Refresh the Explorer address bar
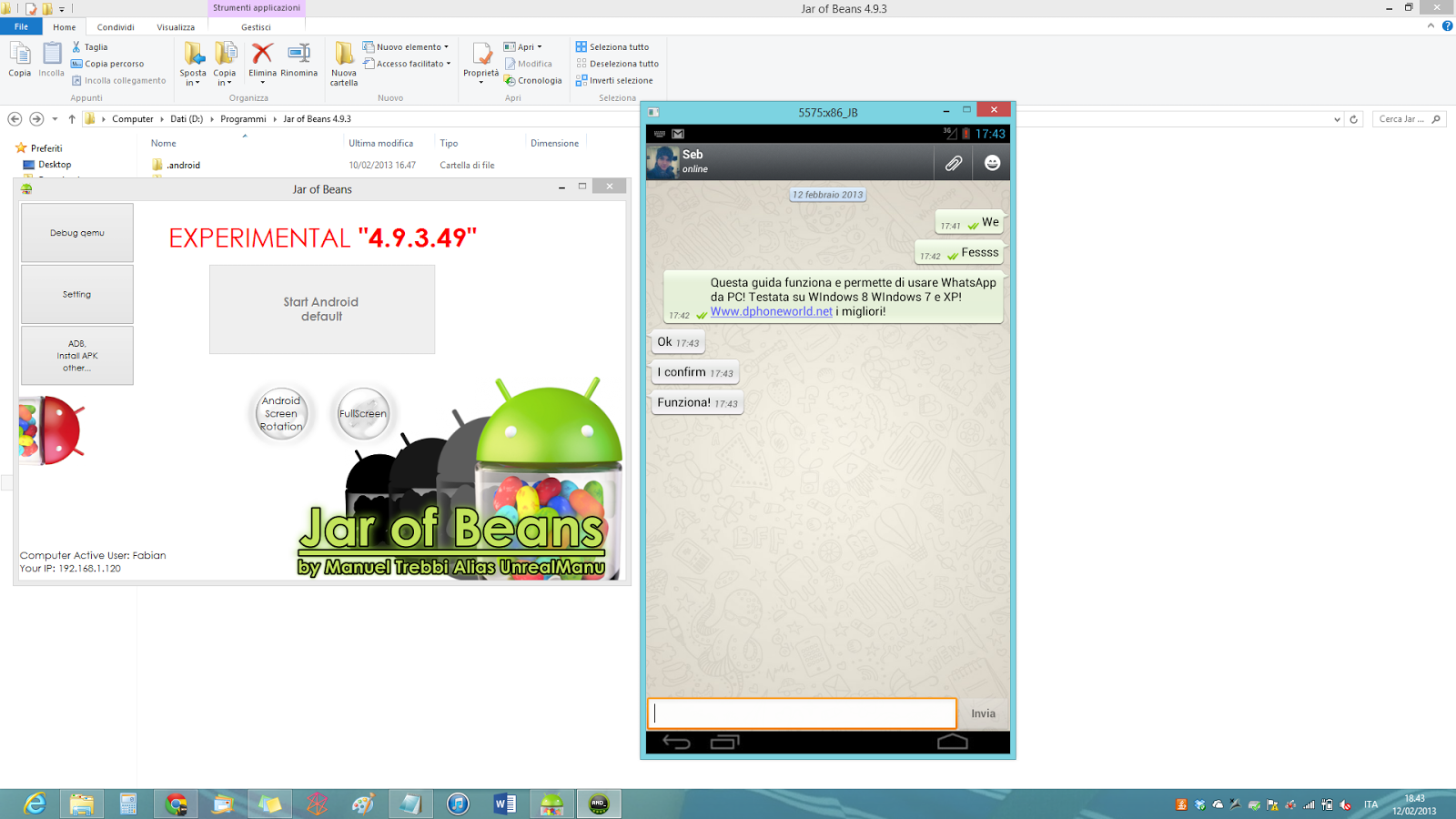This screenshot has width=1456, height=819. click(x=1354, y=119)
